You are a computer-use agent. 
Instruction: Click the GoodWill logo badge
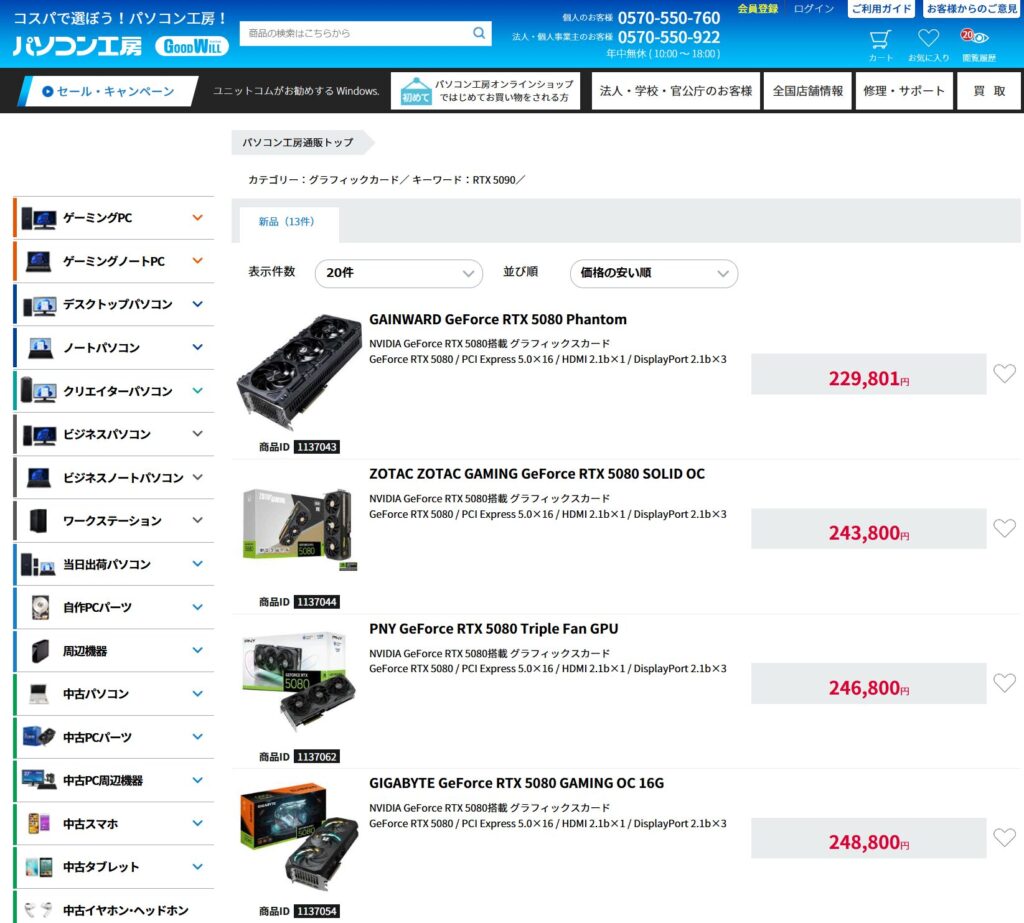tap(192, 46)
